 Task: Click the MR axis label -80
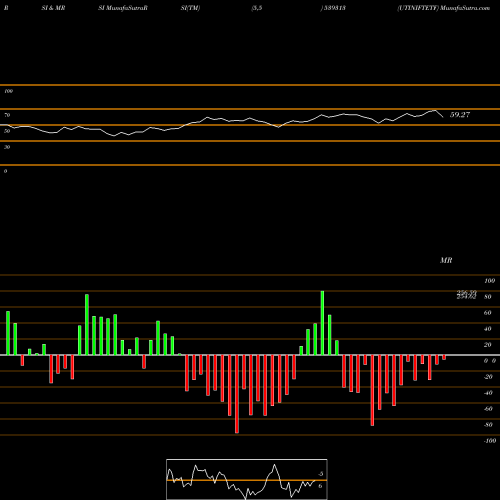[x=488, y=425]
